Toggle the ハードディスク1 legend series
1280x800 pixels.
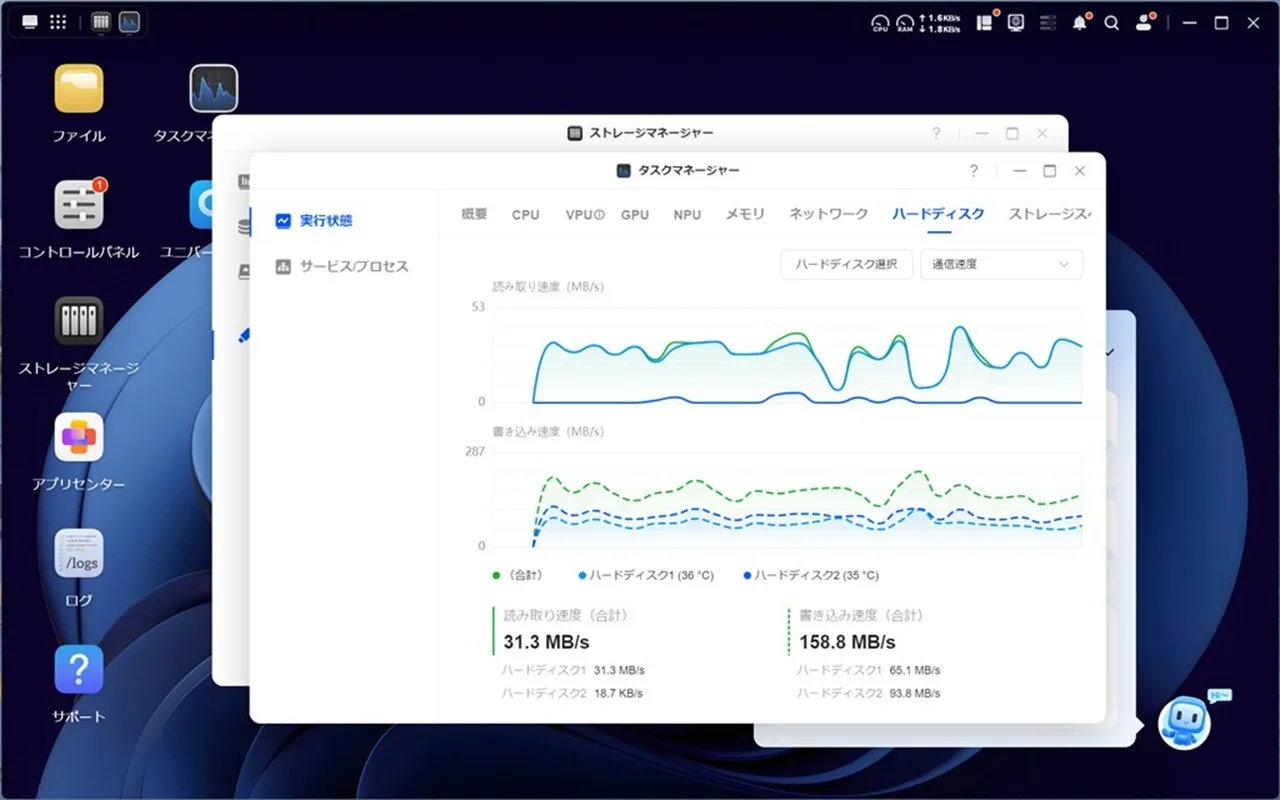pos(645,576)
